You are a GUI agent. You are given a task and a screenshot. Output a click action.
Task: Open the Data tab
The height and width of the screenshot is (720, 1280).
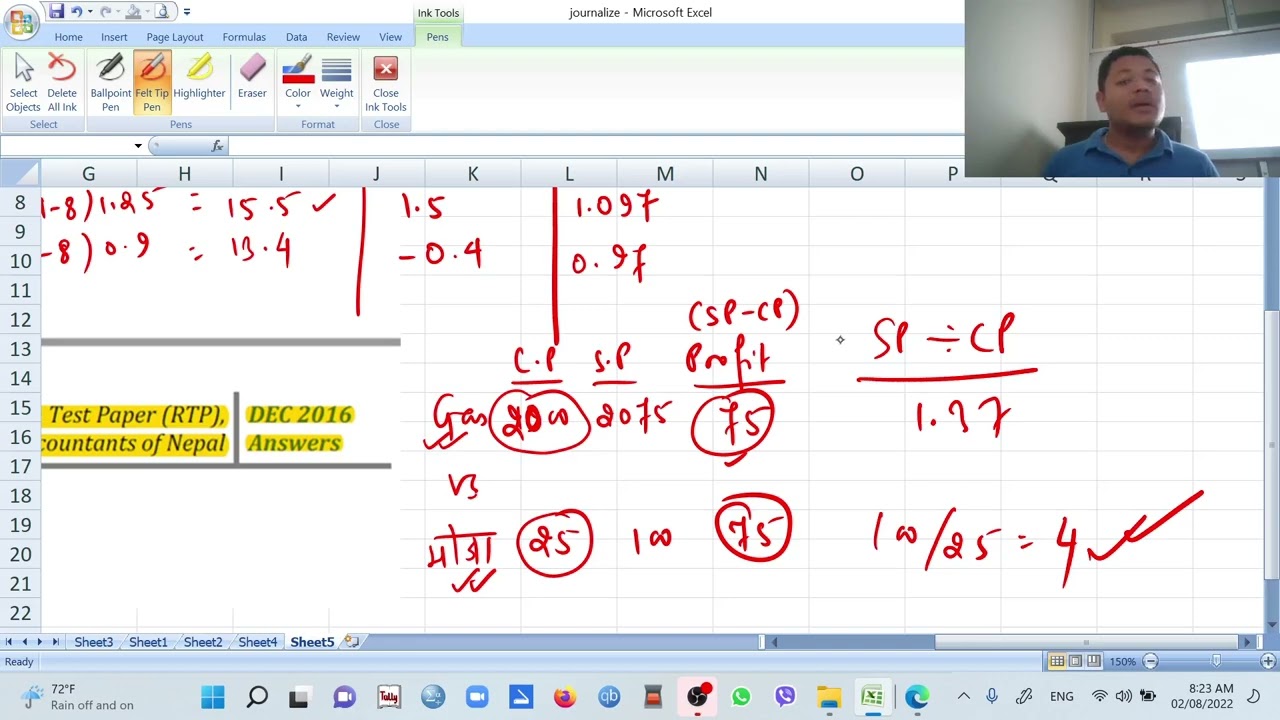297,37
